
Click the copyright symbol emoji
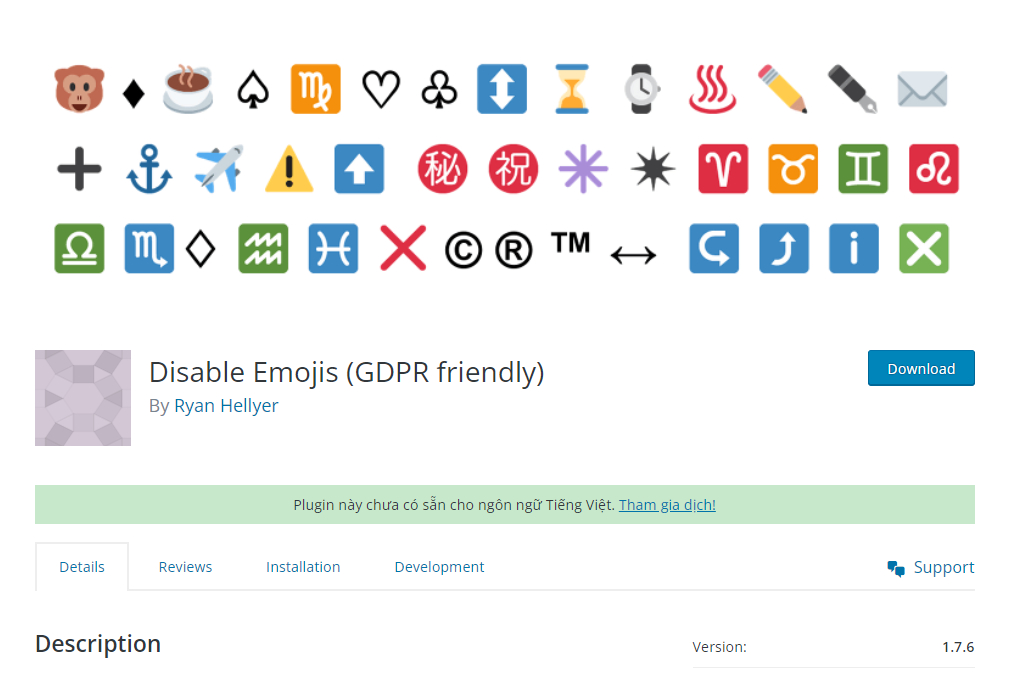[x=464, y=250]
